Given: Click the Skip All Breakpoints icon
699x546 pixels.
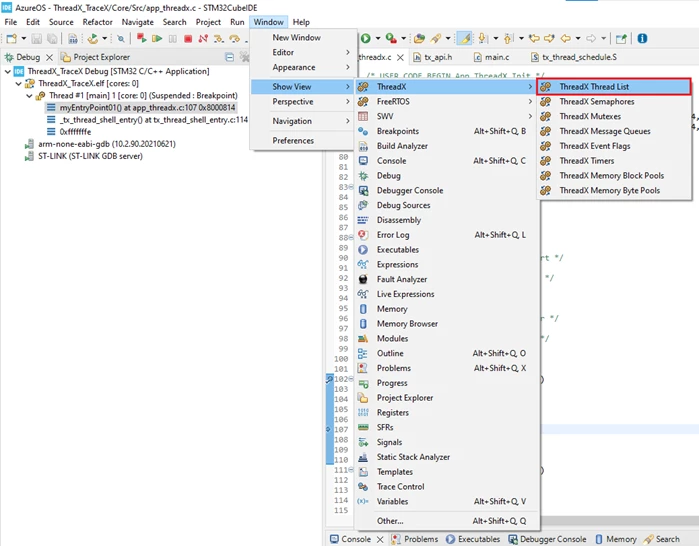Looking at the screenshot, I should [x=120, y=39].
